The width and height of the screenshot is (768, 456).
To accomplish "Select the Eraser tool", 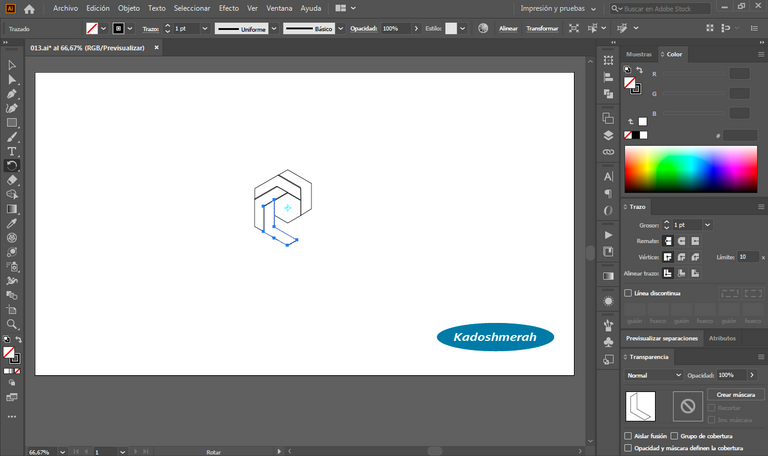I will coord(12,180).
